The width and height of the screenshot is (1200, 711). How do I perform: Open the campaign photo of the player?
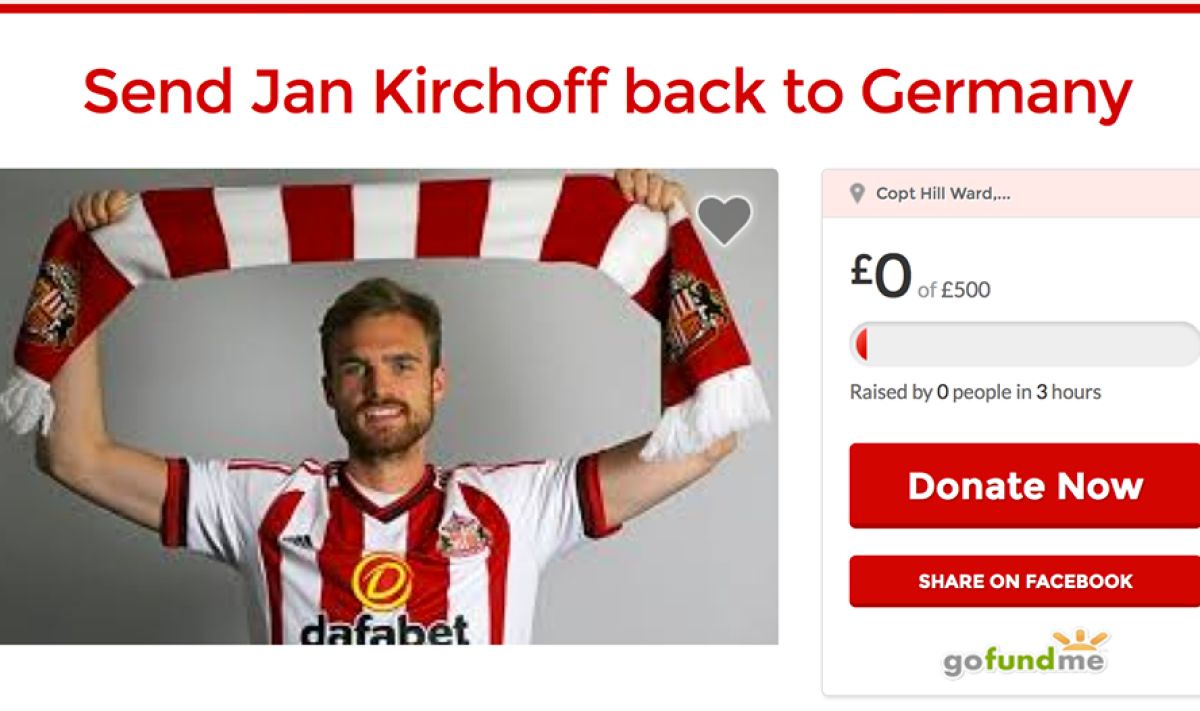click(x=389, y=406)
